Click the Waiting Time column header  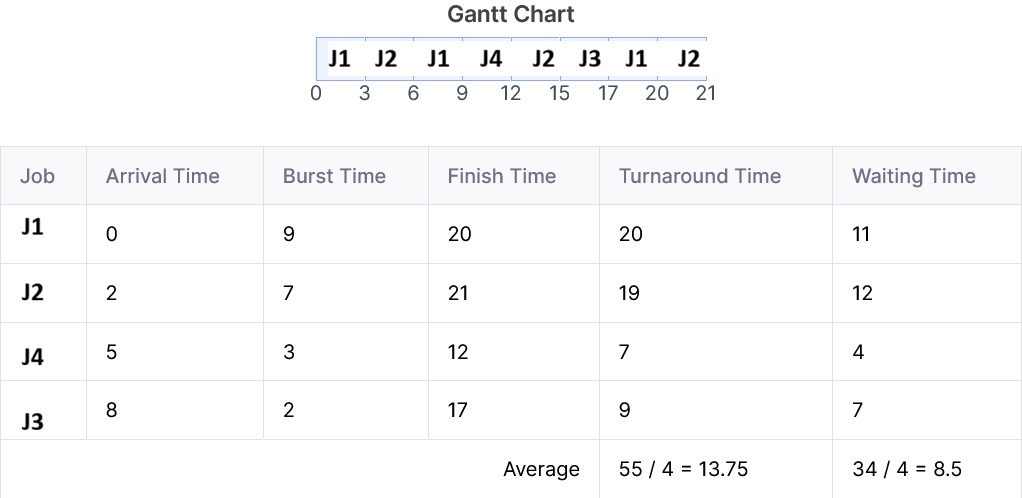[x=914, y=176]
